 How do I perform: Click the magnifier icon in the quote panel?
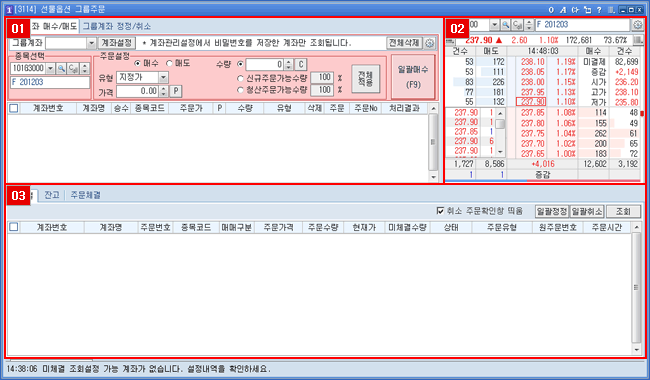pos(506,25)
